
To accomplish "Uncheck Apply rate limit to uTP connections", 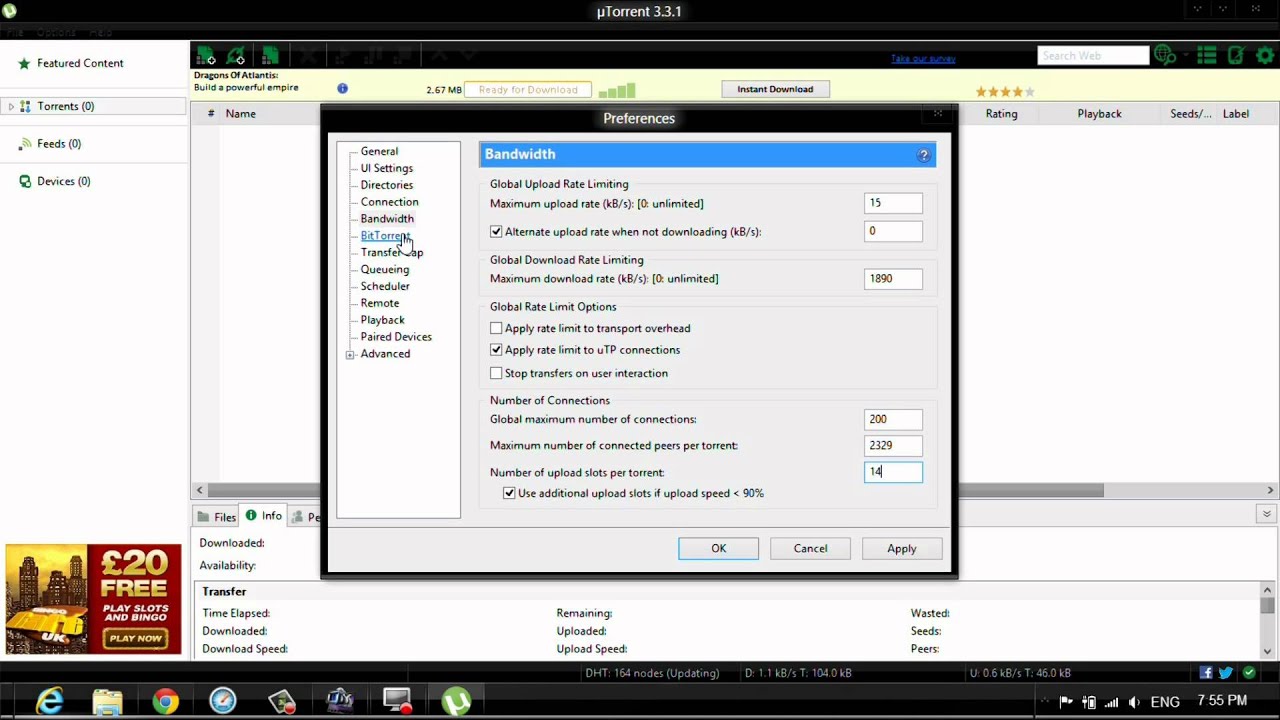I will 496,350.
